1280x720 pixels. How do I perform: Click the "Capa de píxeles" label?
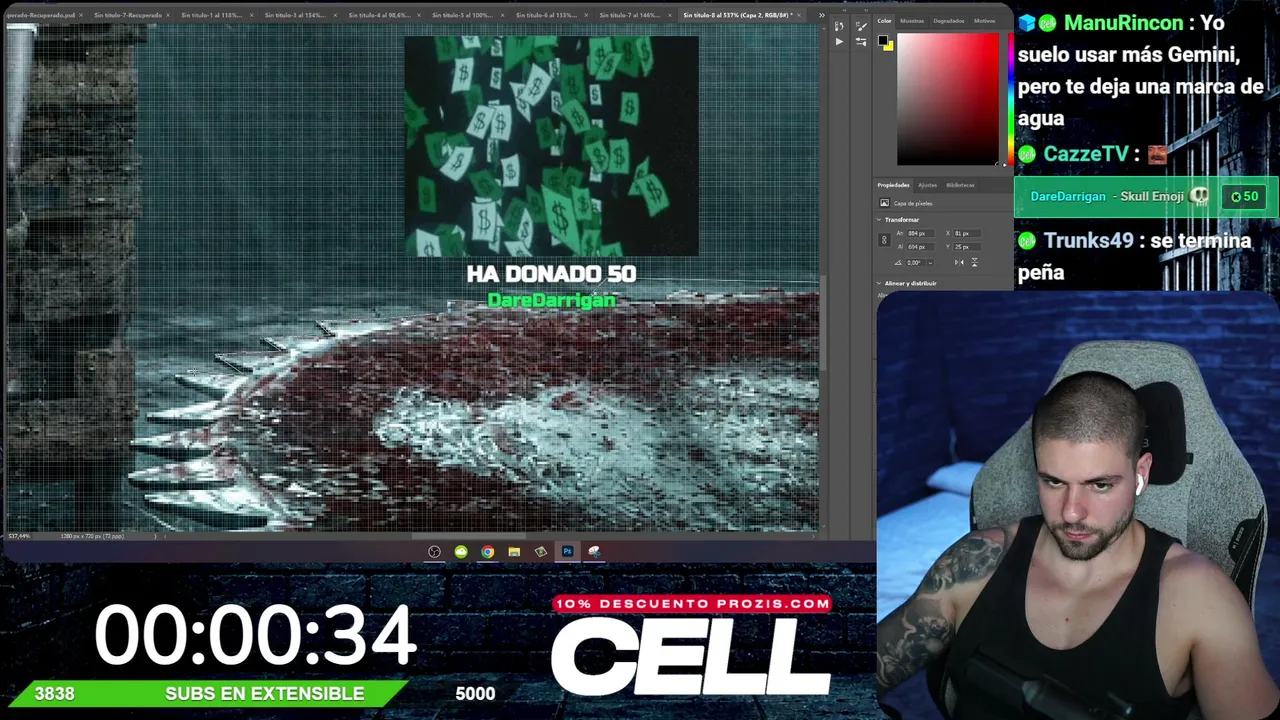point(912,203)
